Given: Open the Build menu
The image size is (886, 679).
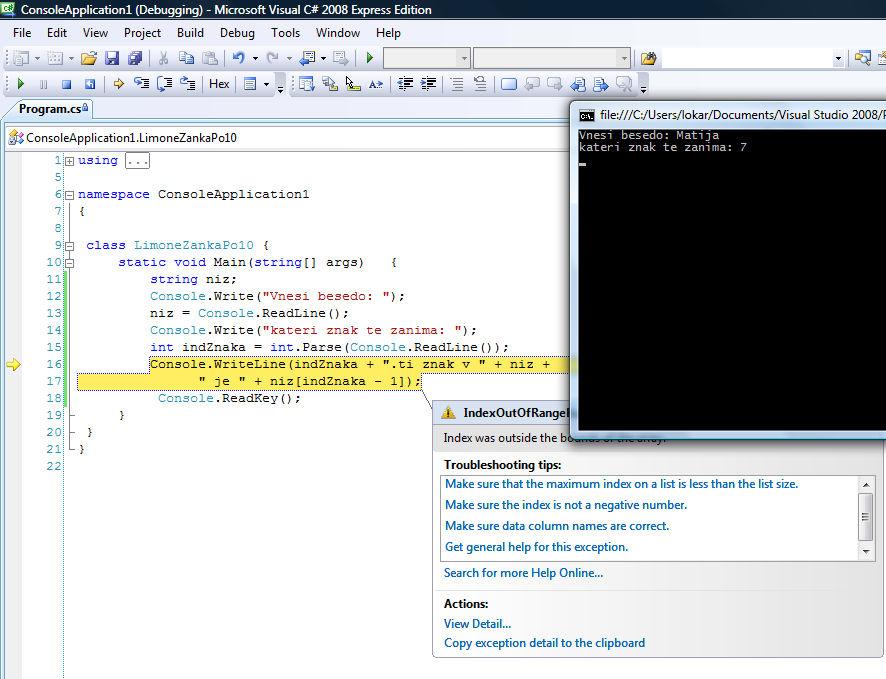Looking at the screenshot, I should pyautogui.click(x=190, y=33).
